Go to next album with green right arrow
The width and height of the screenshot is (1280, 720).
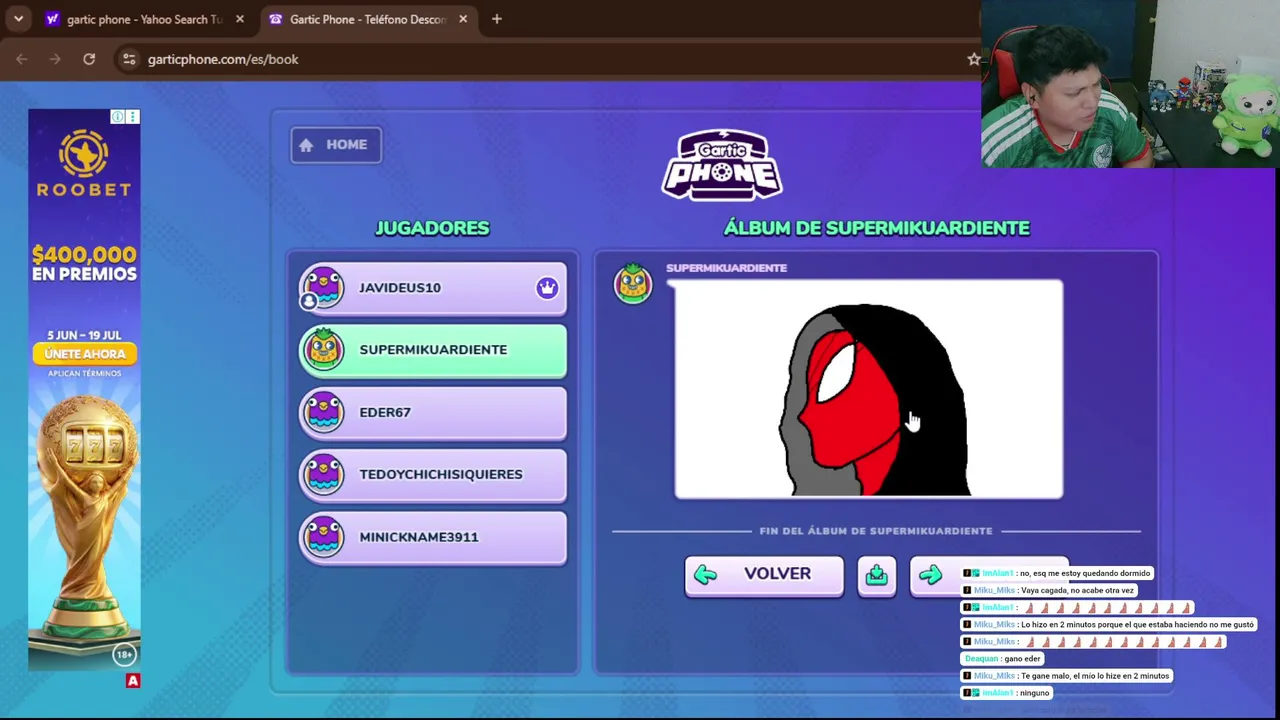930,575
